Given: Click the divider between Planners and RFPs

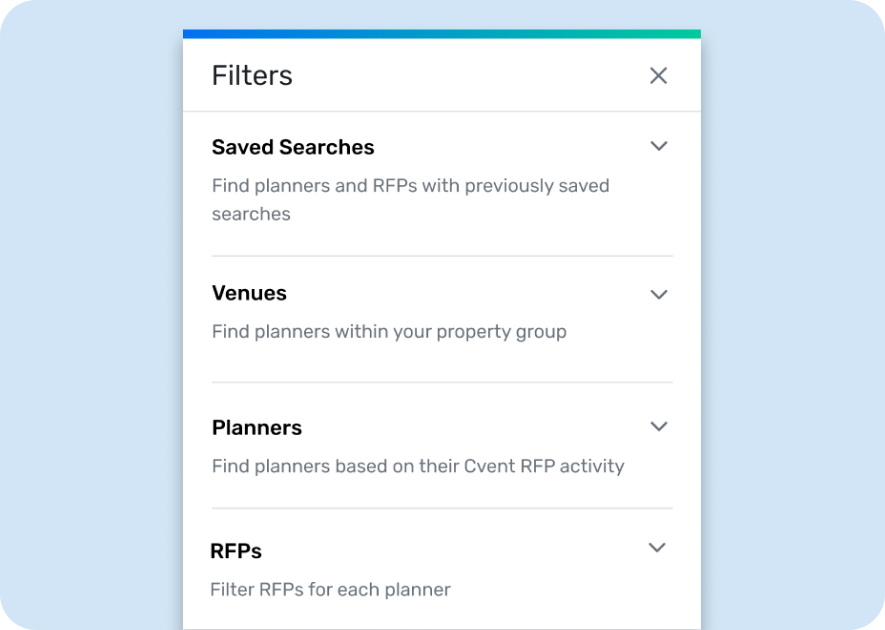Looking at the screenshot, I should click(x=442, y=508).
